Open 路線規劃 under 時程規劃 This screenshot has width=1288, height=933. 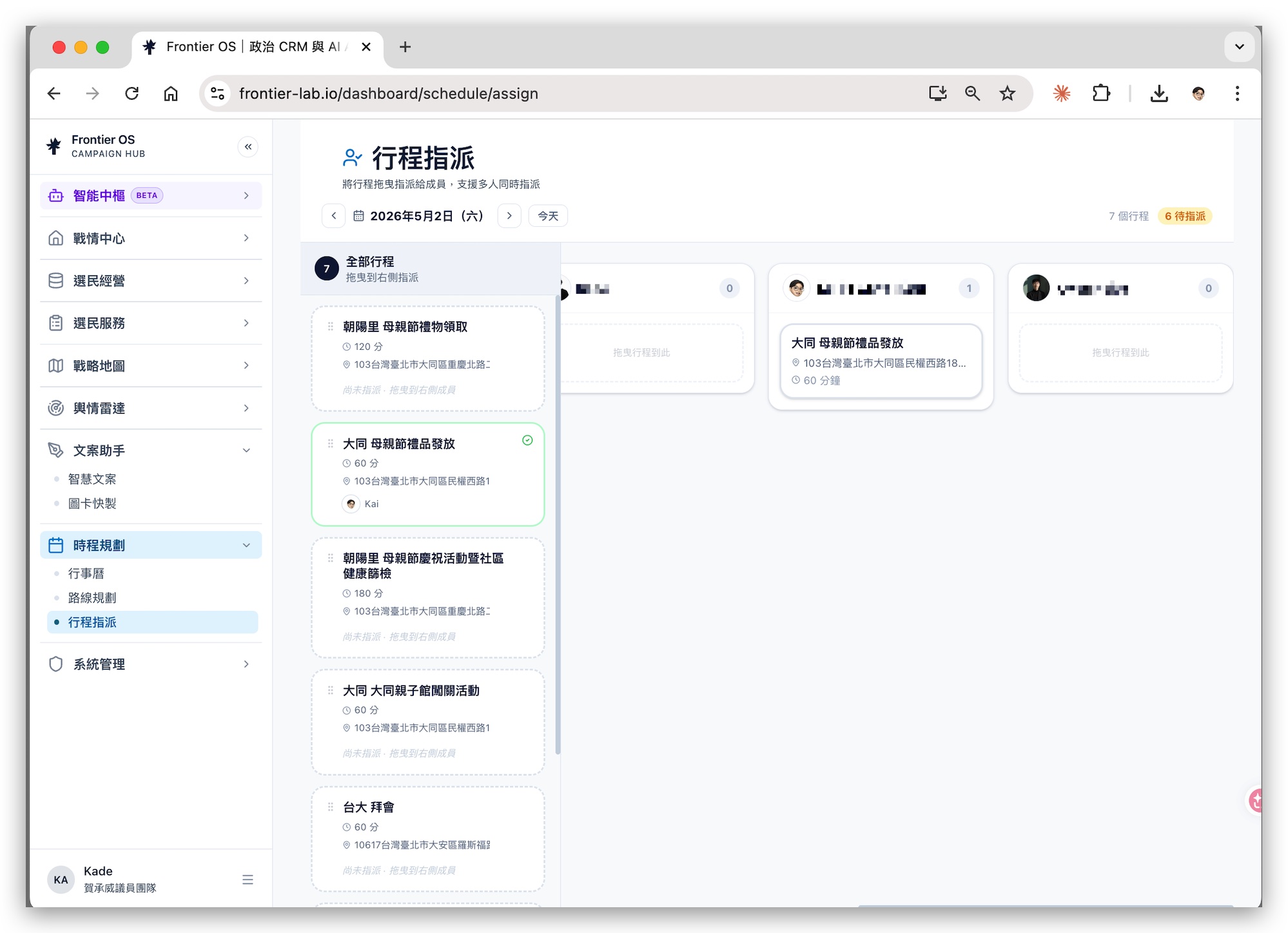[92, 598]
